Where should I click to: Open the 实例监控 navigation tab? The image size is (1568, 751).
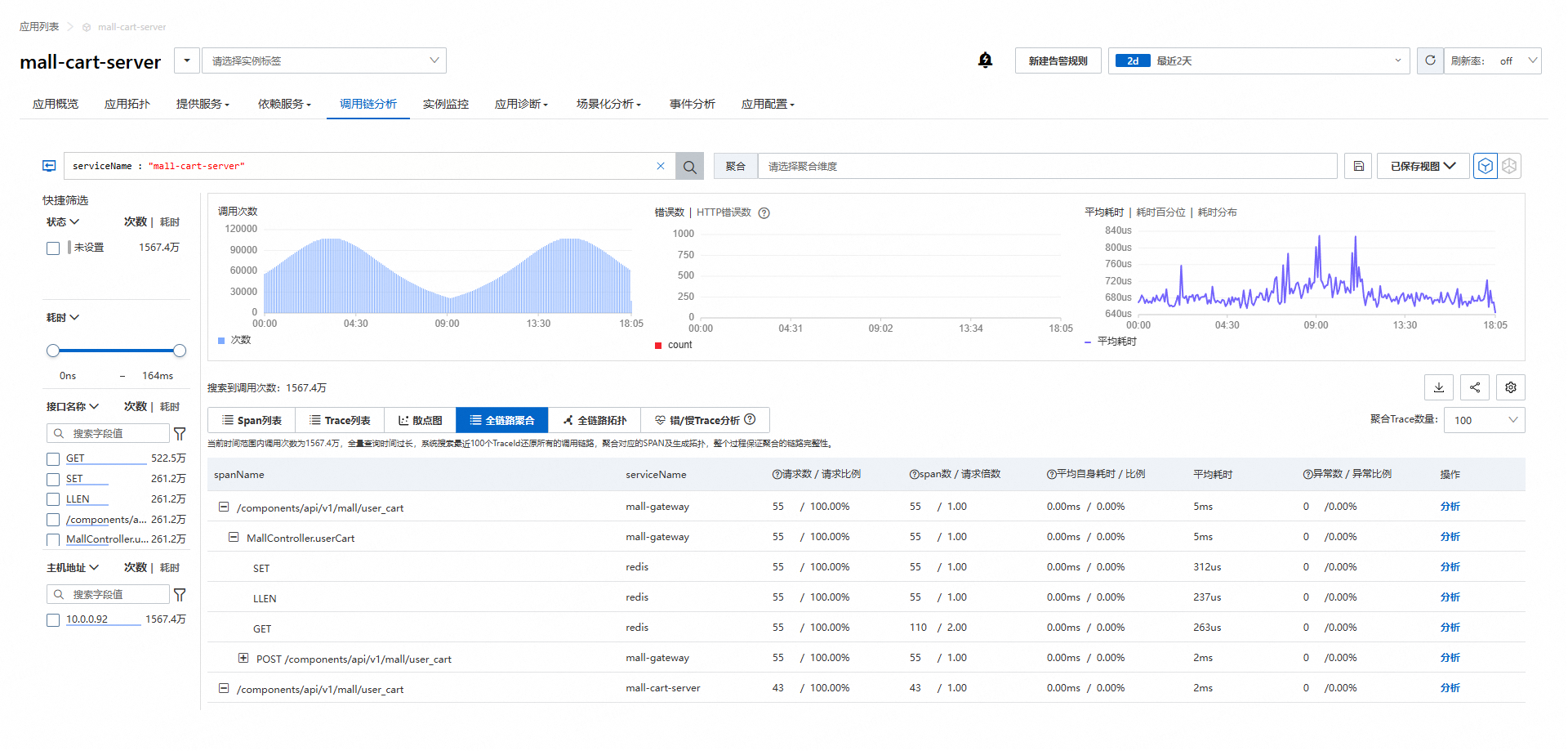pos(446,104)
